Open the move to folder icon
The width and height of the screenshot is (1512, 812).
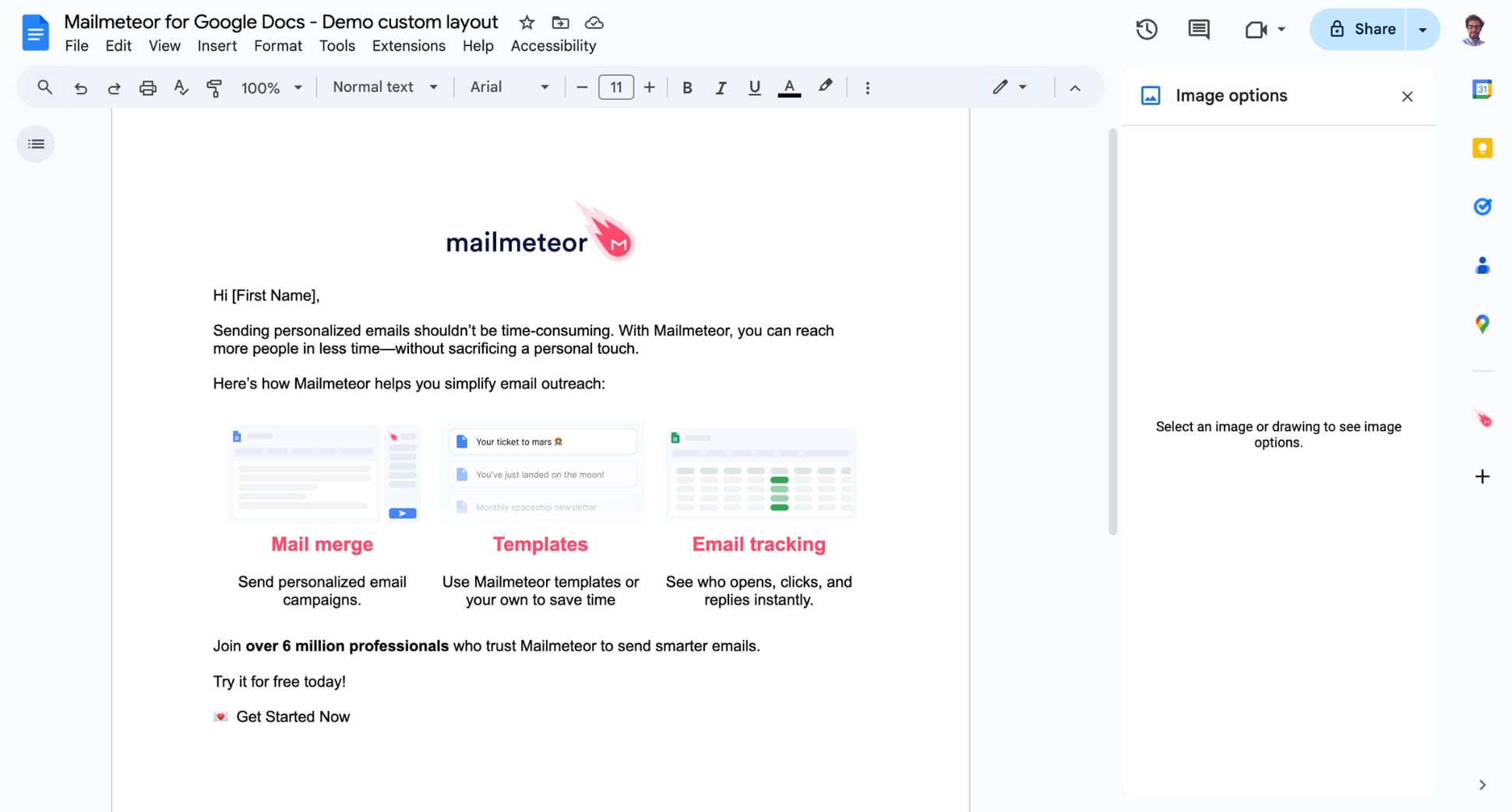coord(560,23)
